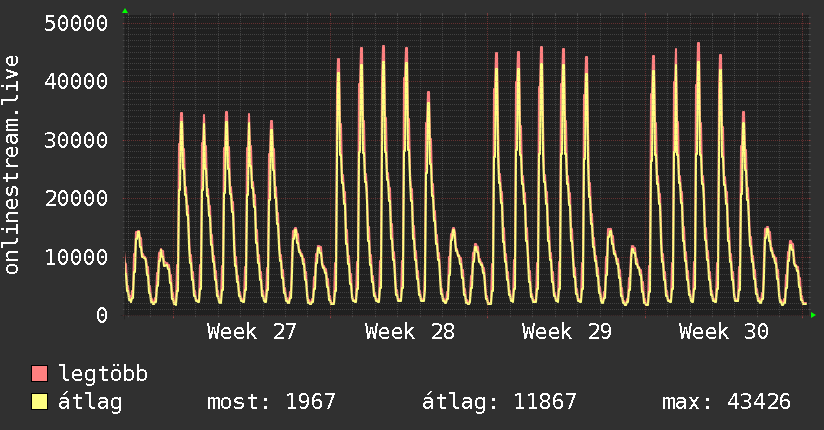Click the pink legtöbb legend swatch
The width and height of the screenshot is (824, 430).
point(39,373)
